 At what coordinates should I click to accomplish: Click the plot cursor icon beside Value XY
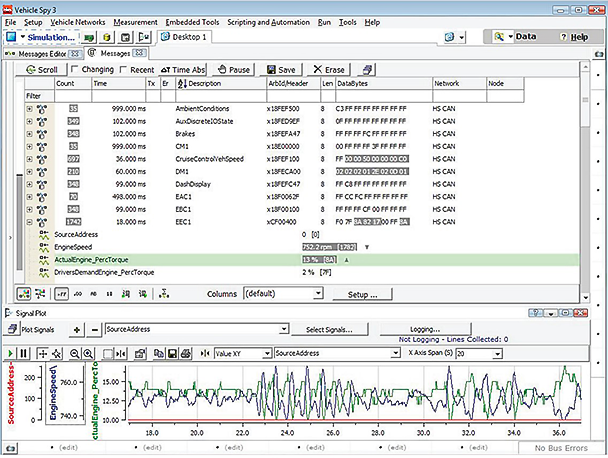point(205,353)
